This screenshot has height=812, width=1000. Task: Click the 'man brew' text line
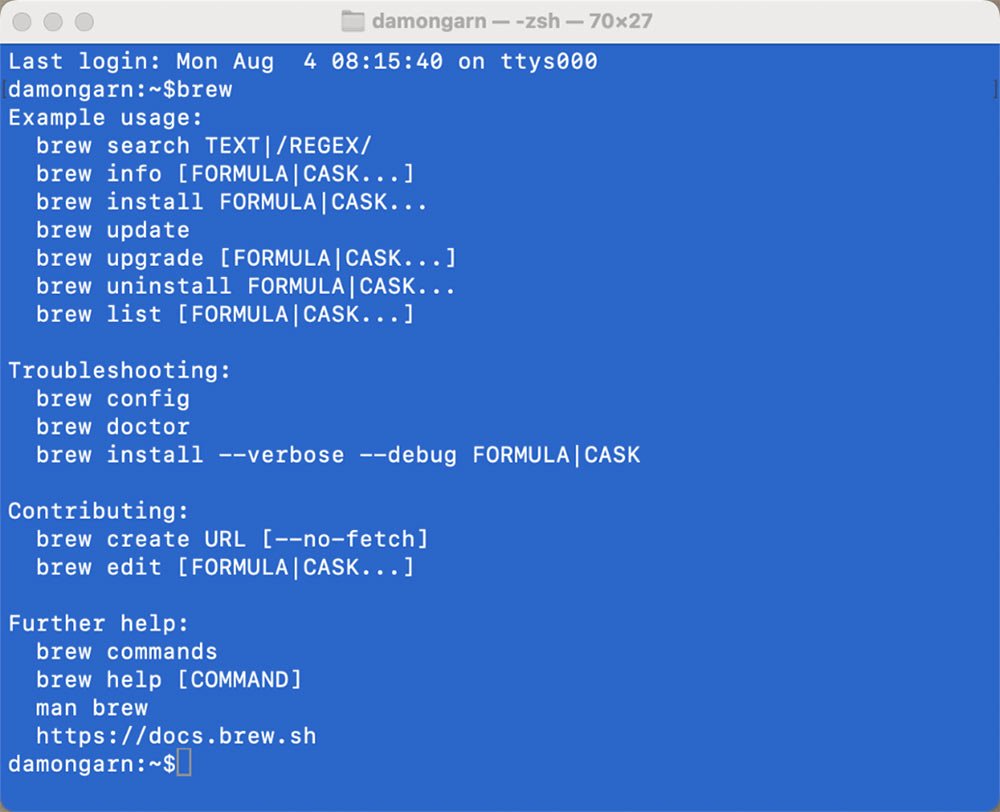[x=91, y=708]
